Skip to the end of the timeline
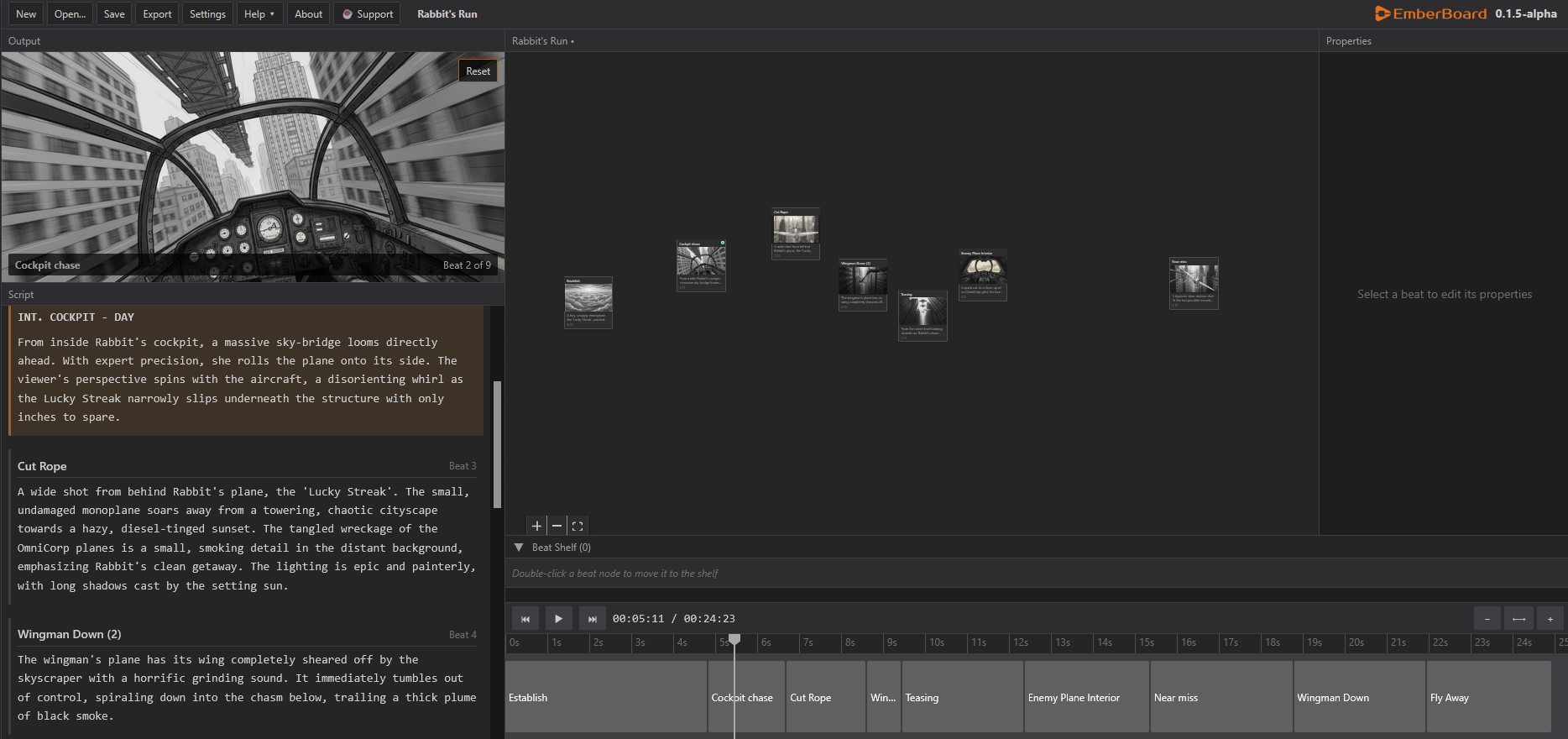Viewport: 1568px width, 739px height. tap(592, 619)
